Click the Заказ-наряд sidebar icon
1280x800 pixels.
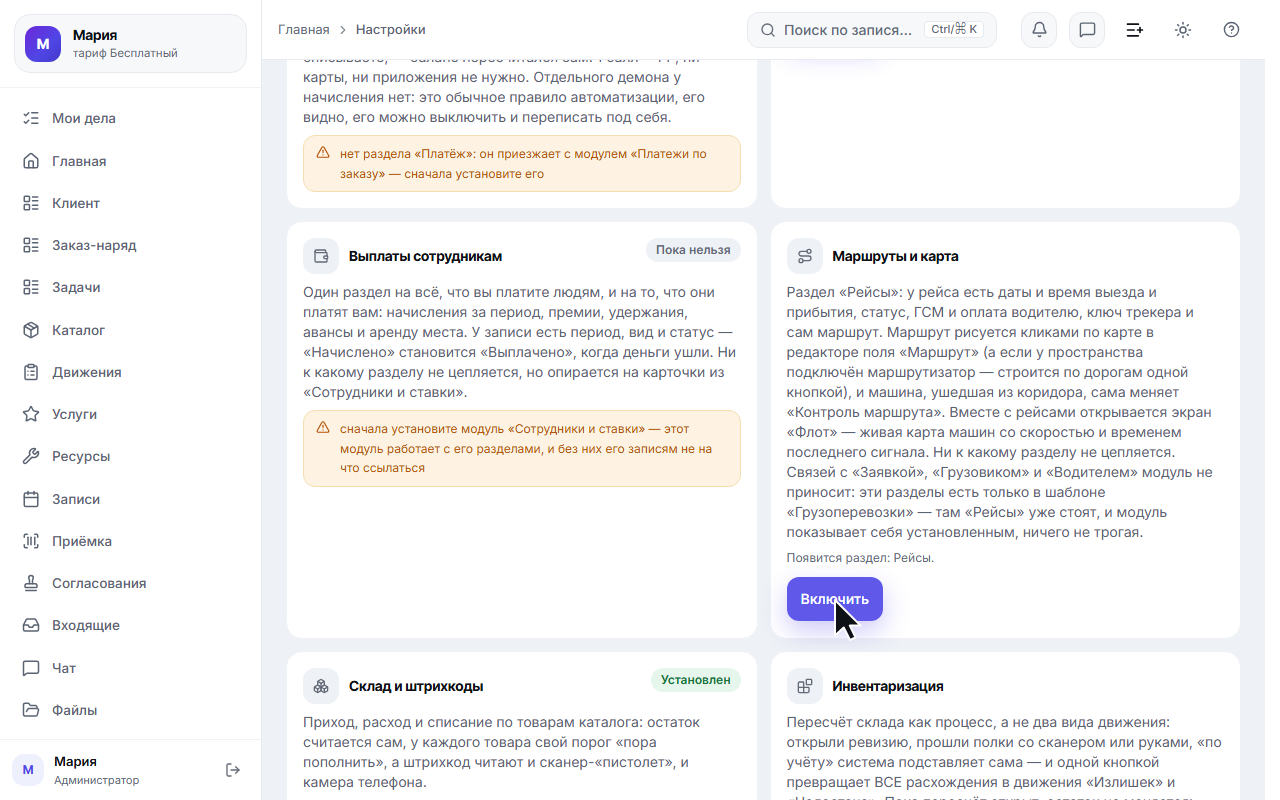coord(31,245)
